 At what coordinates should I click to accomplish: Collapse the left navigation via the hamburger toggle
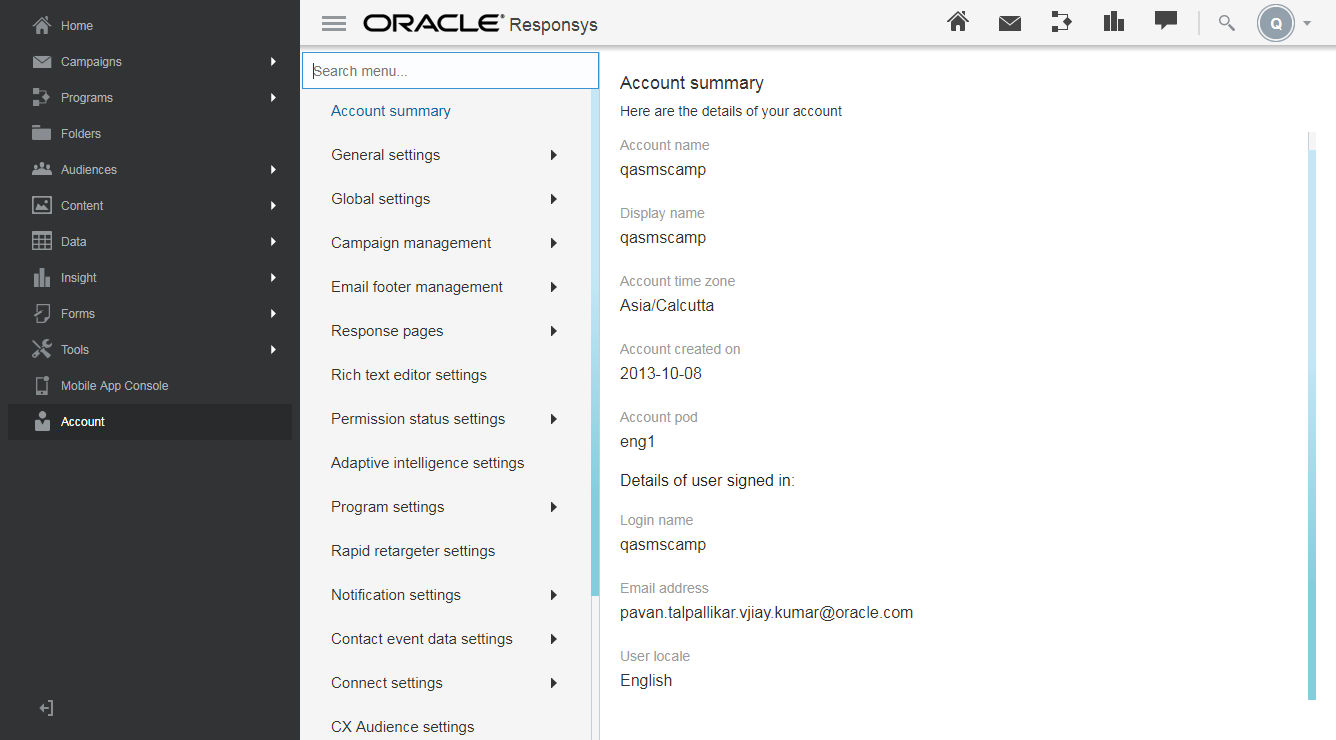tap(333, 22)
